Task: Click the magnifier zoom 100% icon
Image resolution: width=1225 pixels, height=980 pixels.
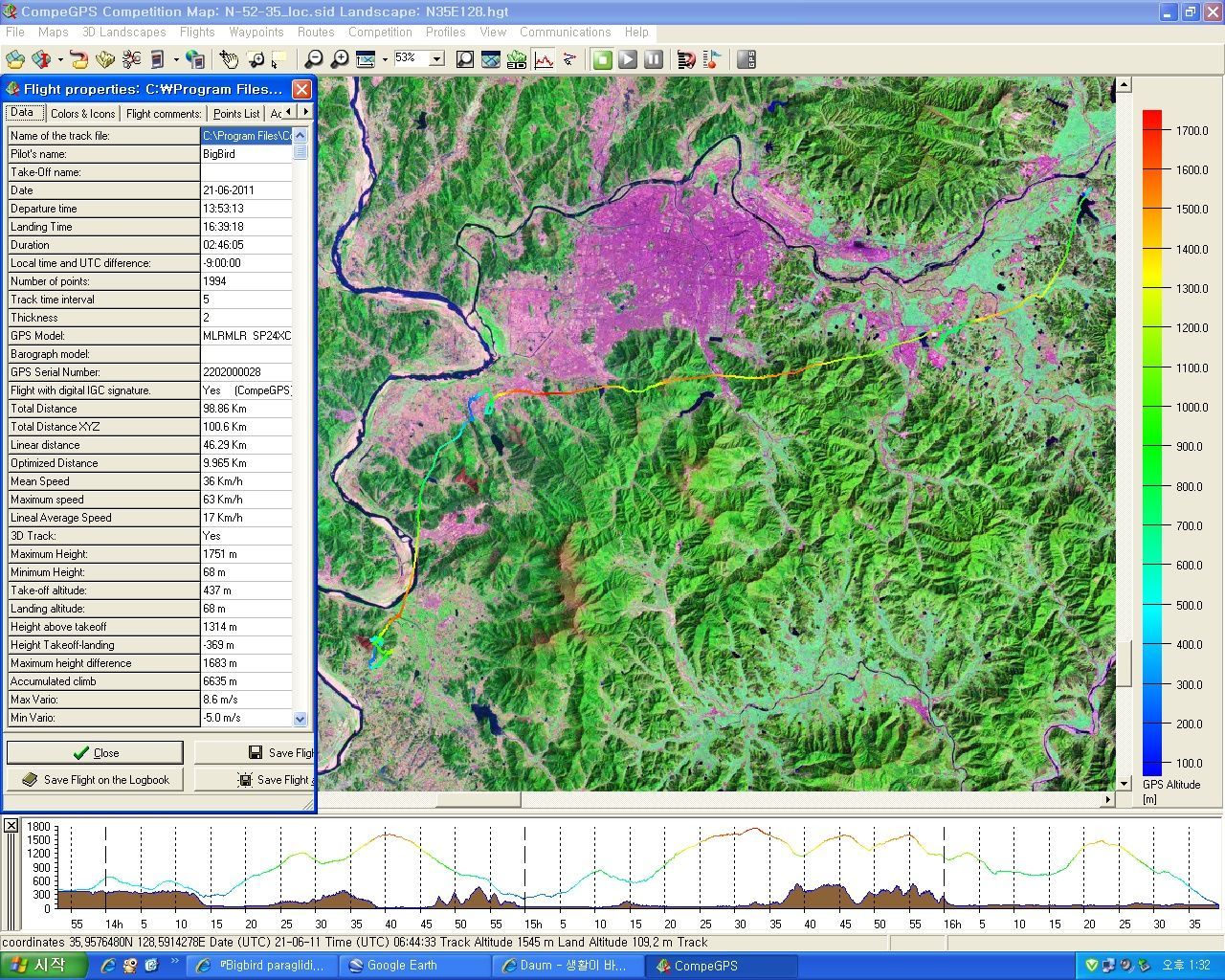Action: (465, 59)
